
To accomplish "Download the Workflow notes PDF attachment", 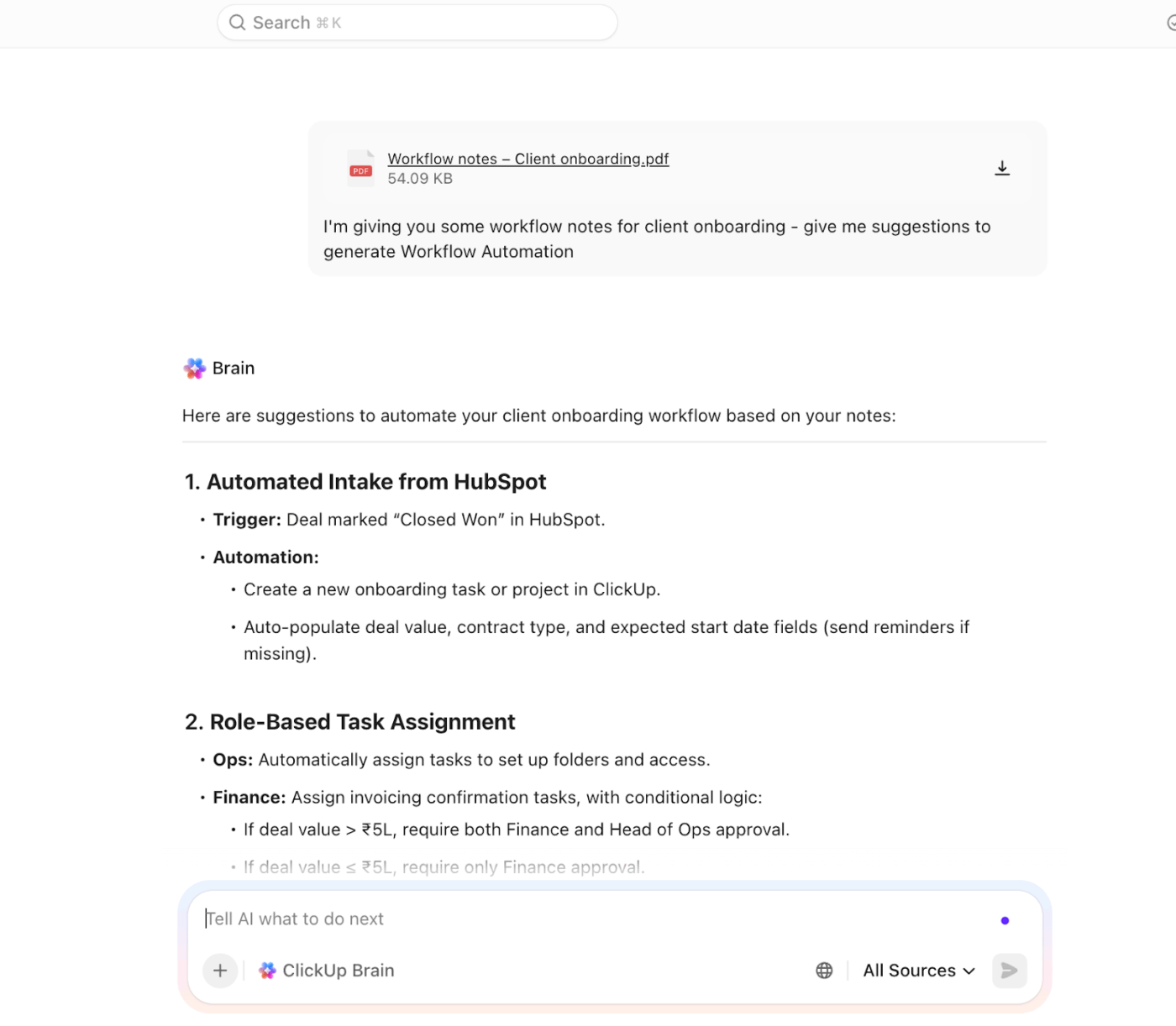I will click(1001, 167).
